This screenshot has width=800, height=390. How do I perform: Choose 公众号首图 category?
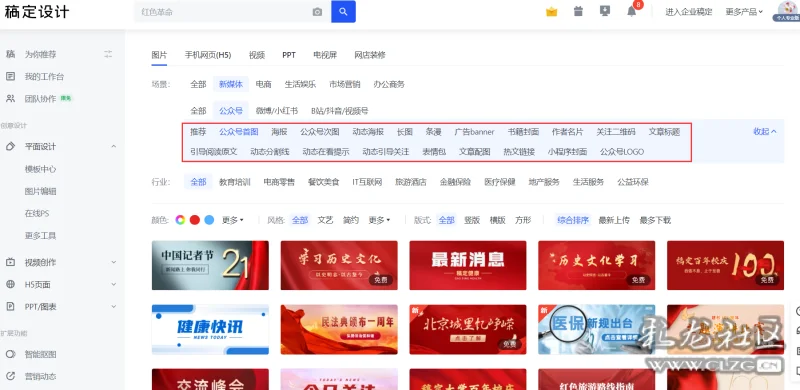coord(239,132)
